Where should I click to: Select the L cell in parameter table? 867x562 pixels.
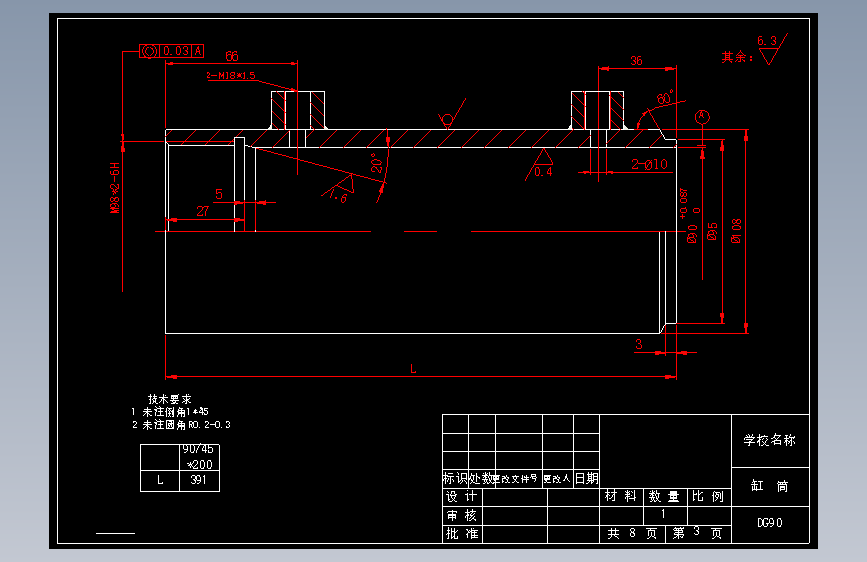(160, 481)
